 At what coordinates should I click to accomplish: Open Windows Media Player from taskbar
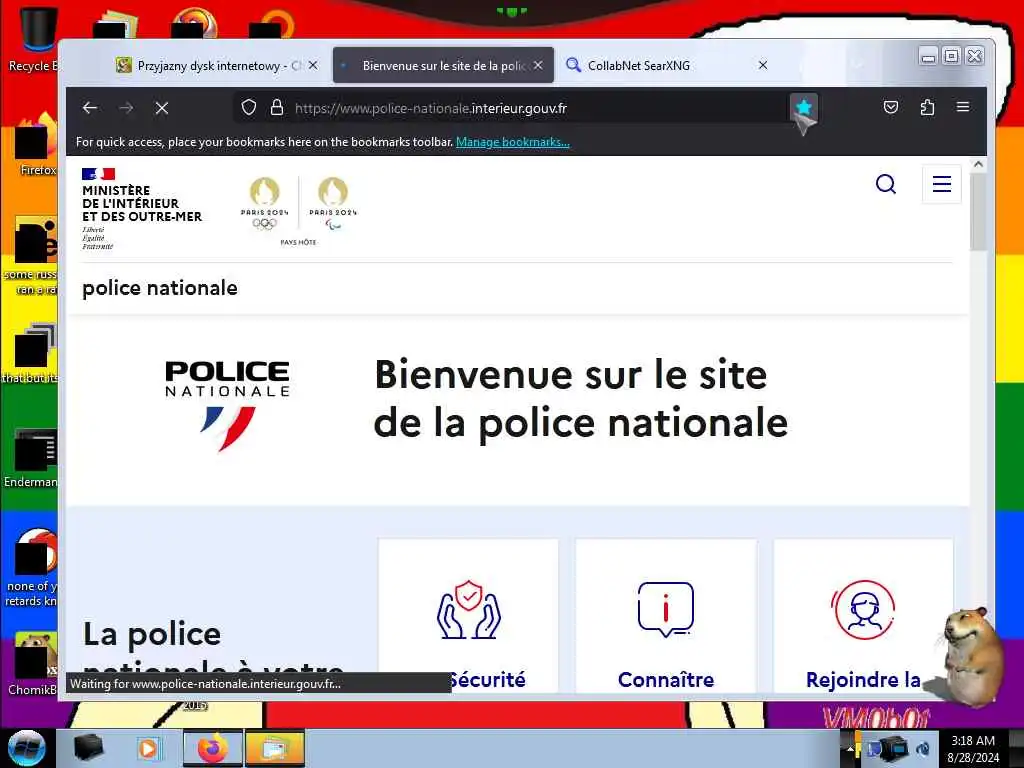148,748
